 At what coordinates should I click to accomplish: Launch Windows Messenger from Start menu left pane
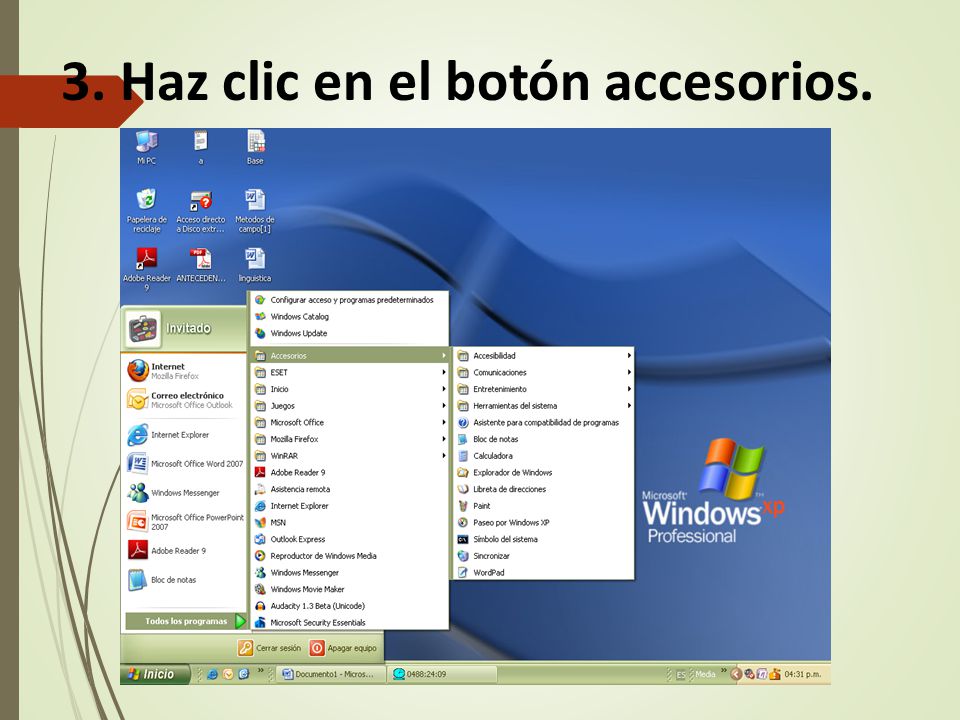click(185, 492)
